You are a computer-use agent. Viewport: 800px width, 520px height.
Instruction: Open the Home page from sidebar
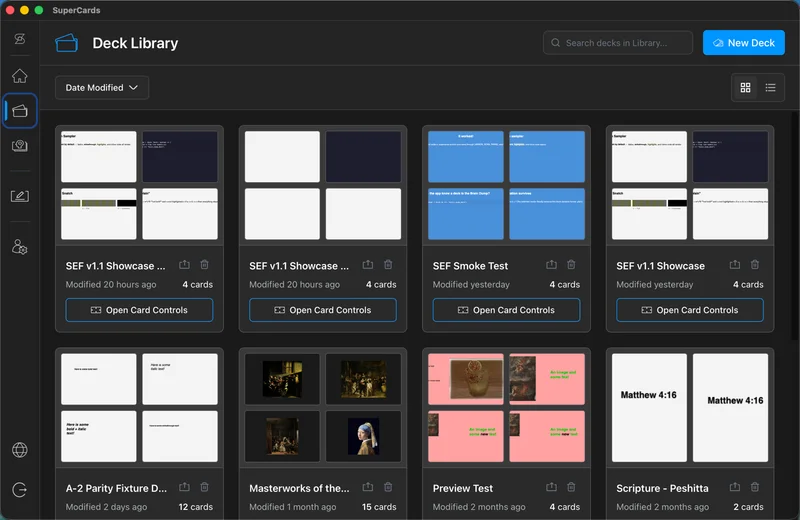(19, 76)
